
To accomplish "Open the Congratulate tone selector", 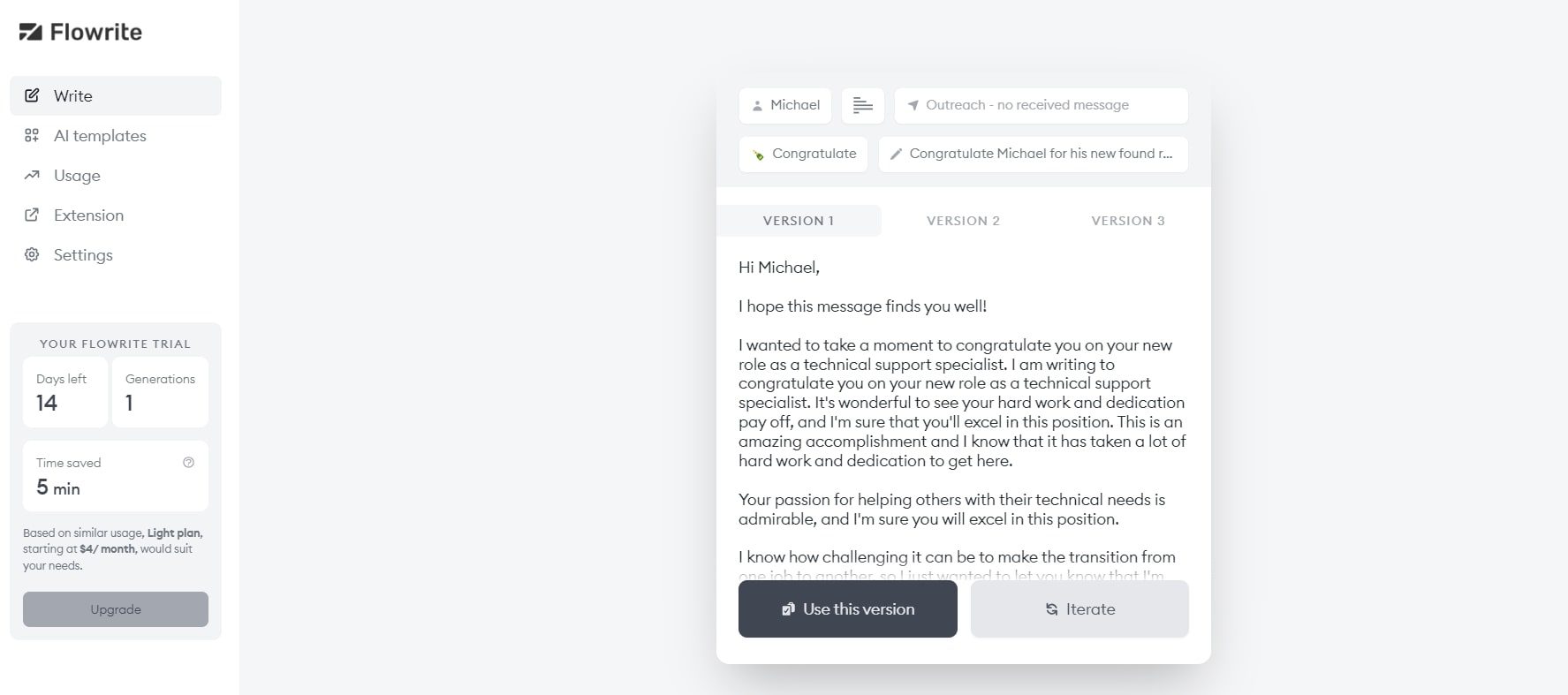I will (802, 154).
